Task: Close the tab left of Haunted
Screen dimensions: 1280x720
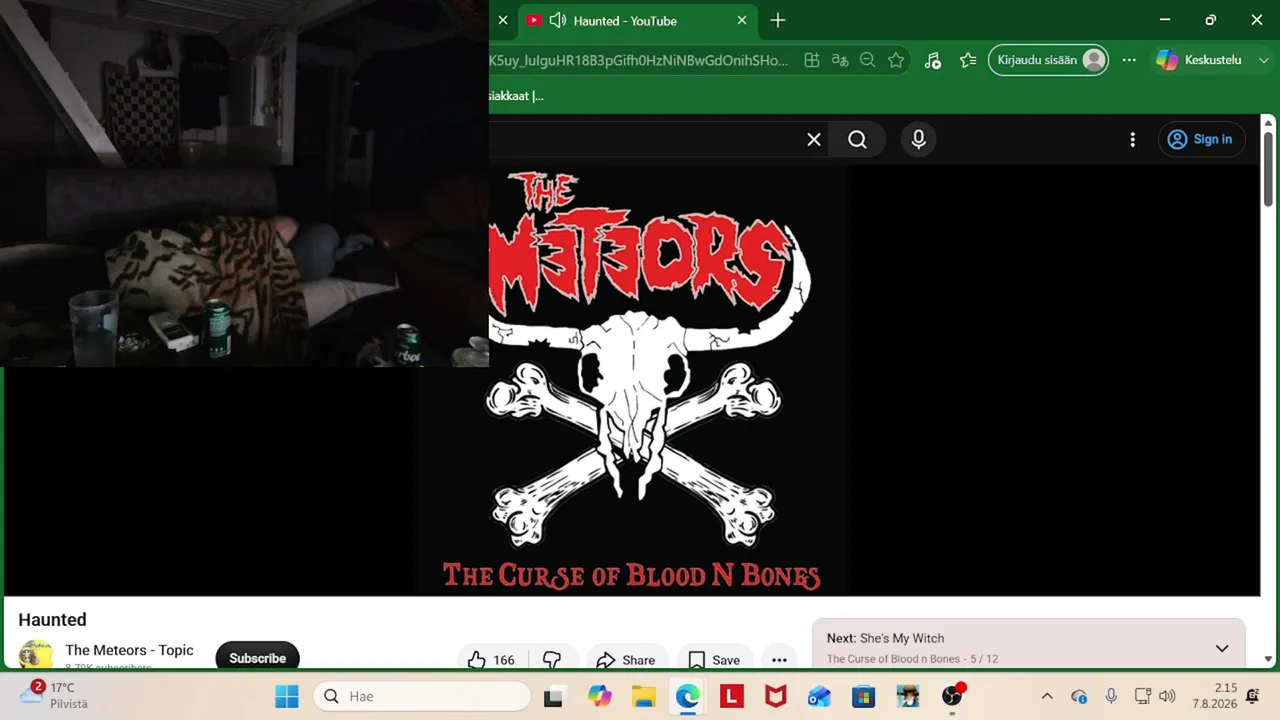Action: pyautogui.click(x=503, y=20)
